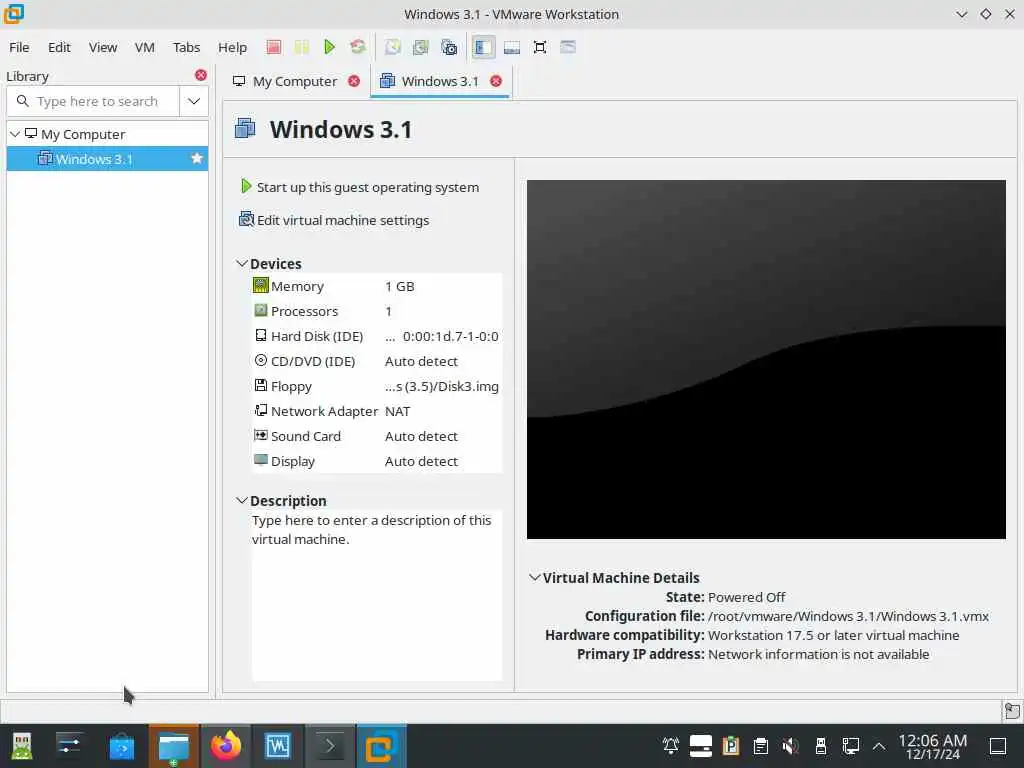The height and width of the screenshot is (768, 1024).
Task: Collapse the My Computer tree node
Action: pos(15,134)
